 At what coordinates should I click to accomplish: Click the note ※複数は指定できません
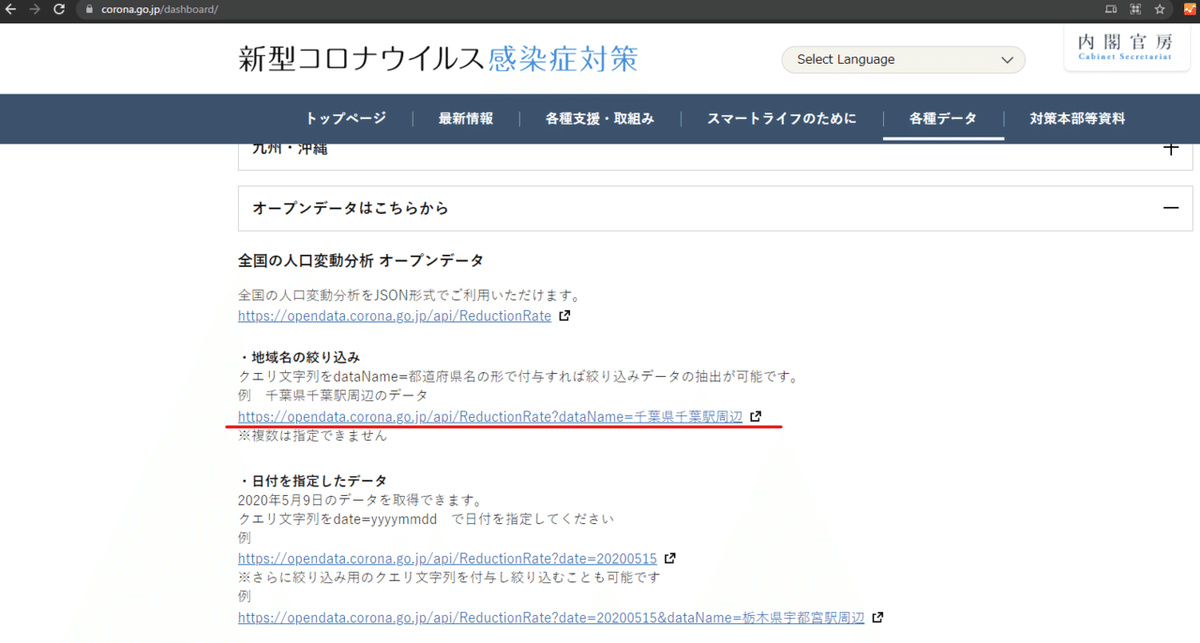312,436
